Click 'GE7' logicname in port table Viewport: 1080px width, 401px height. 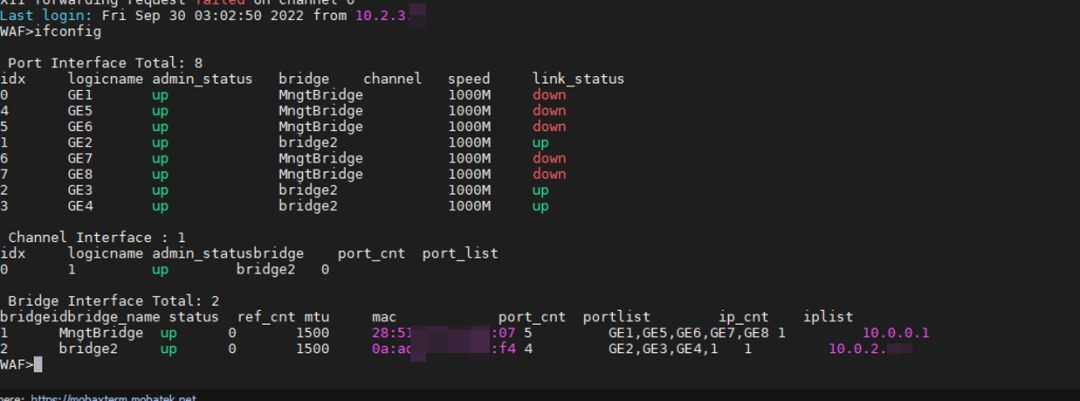pyautogui.click(x=80, y=158)
